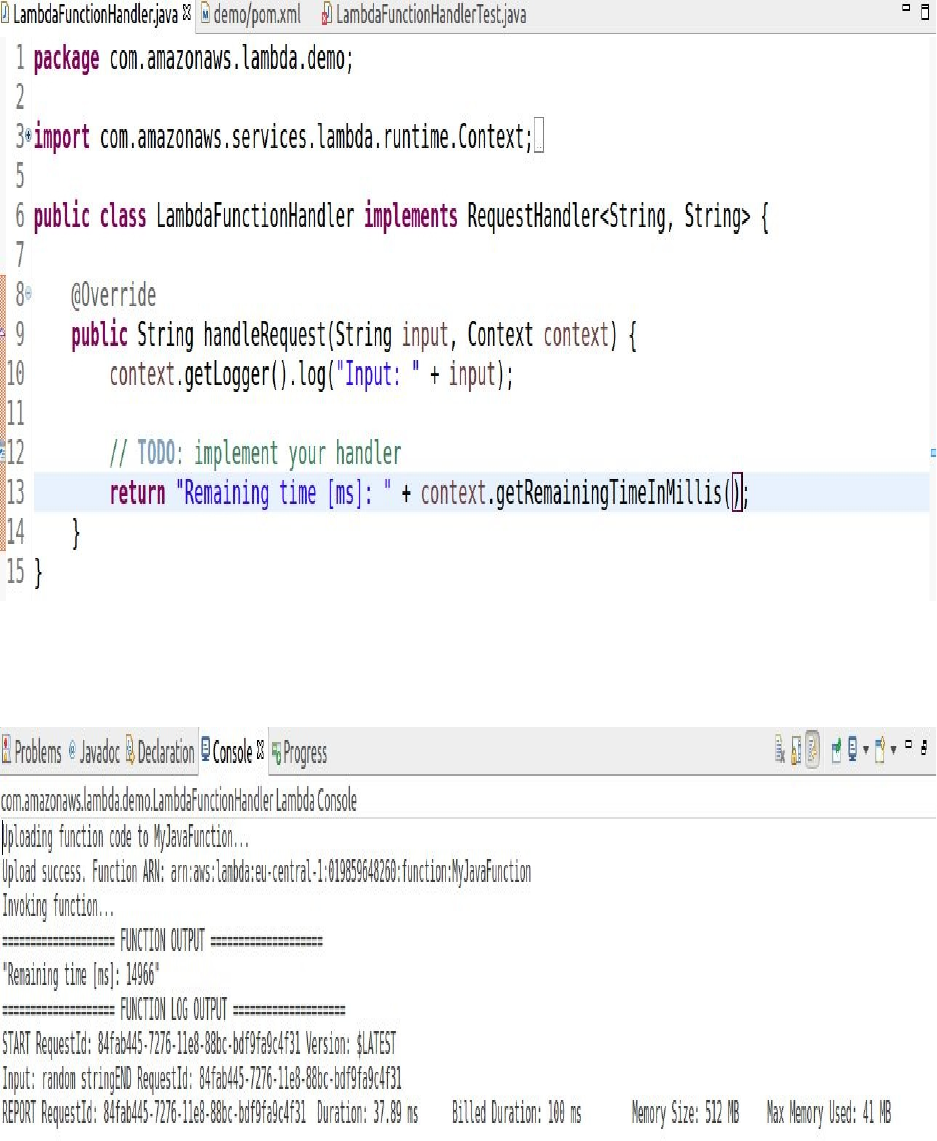Click "Memory Size: 512 MB" in the console

[x=685, y=1112]
